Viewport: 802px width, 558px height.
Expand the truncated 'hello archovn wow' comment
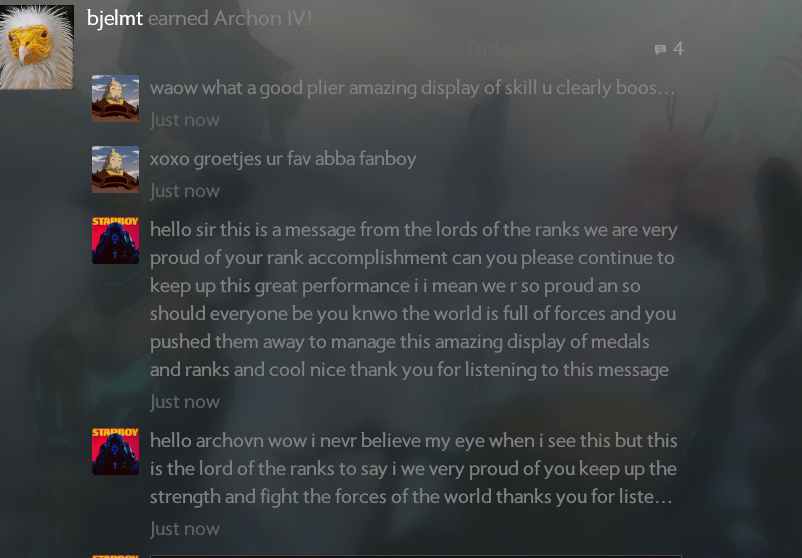[414, 469]
